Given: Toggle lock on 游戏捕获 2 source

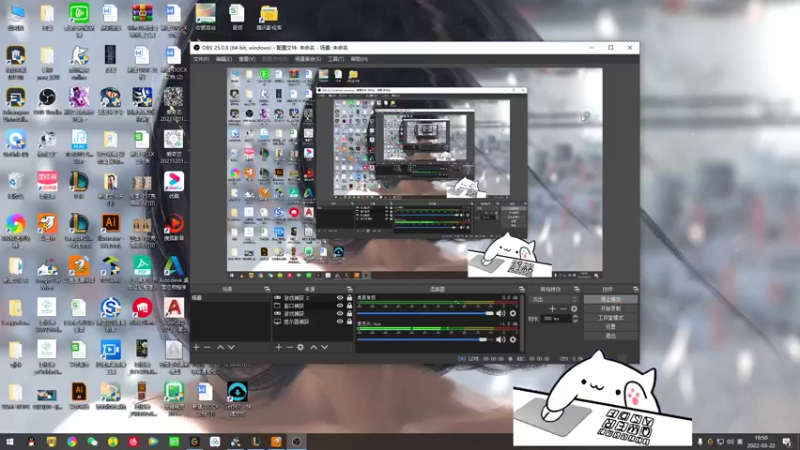Looking at the screenshot, I should (349, 297).
